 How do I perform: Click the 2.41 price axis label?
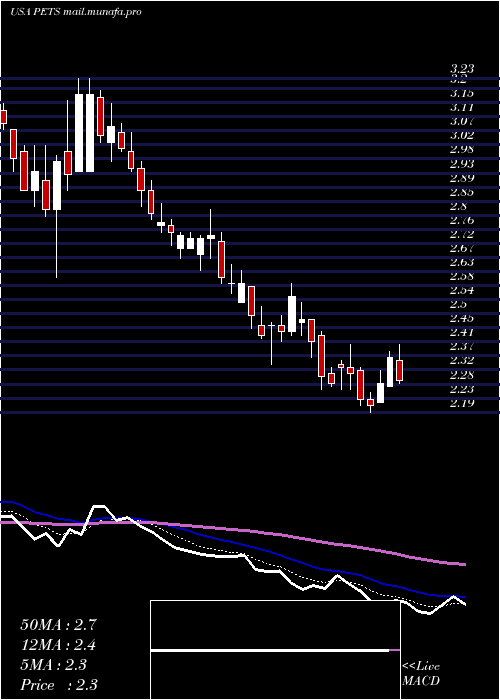coord(462,333)
